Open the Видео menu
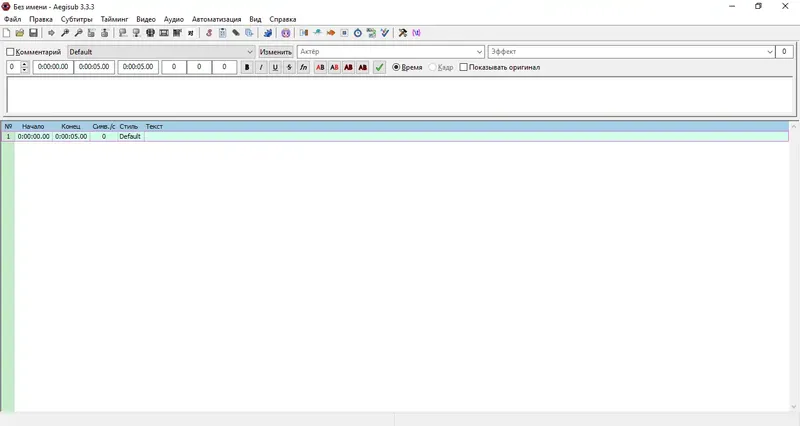This screenshot has width=800, height=426. (146, 19)
